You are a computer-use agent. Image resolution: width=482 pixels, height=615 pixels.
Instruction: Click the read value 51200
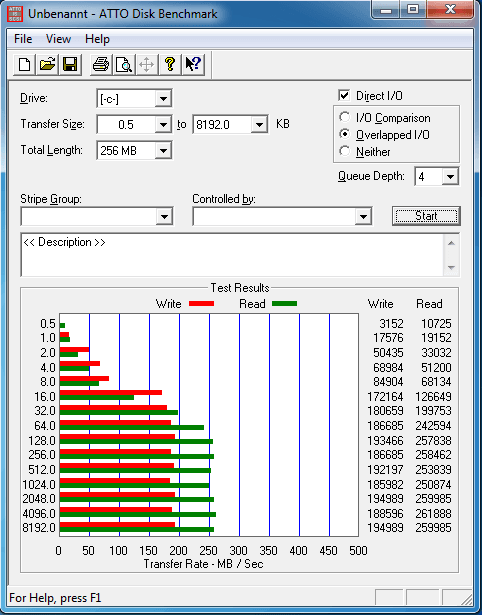coord(436,368)
